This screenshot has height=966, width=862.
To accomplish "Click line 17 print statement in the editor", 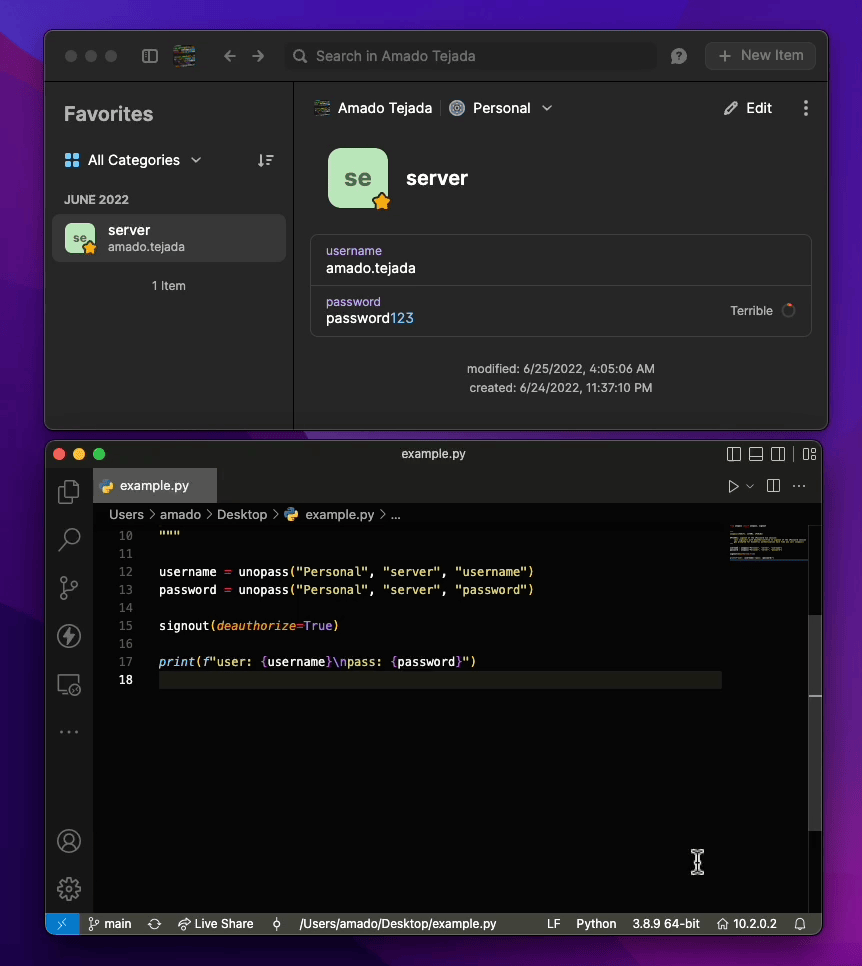I will 317,662.
